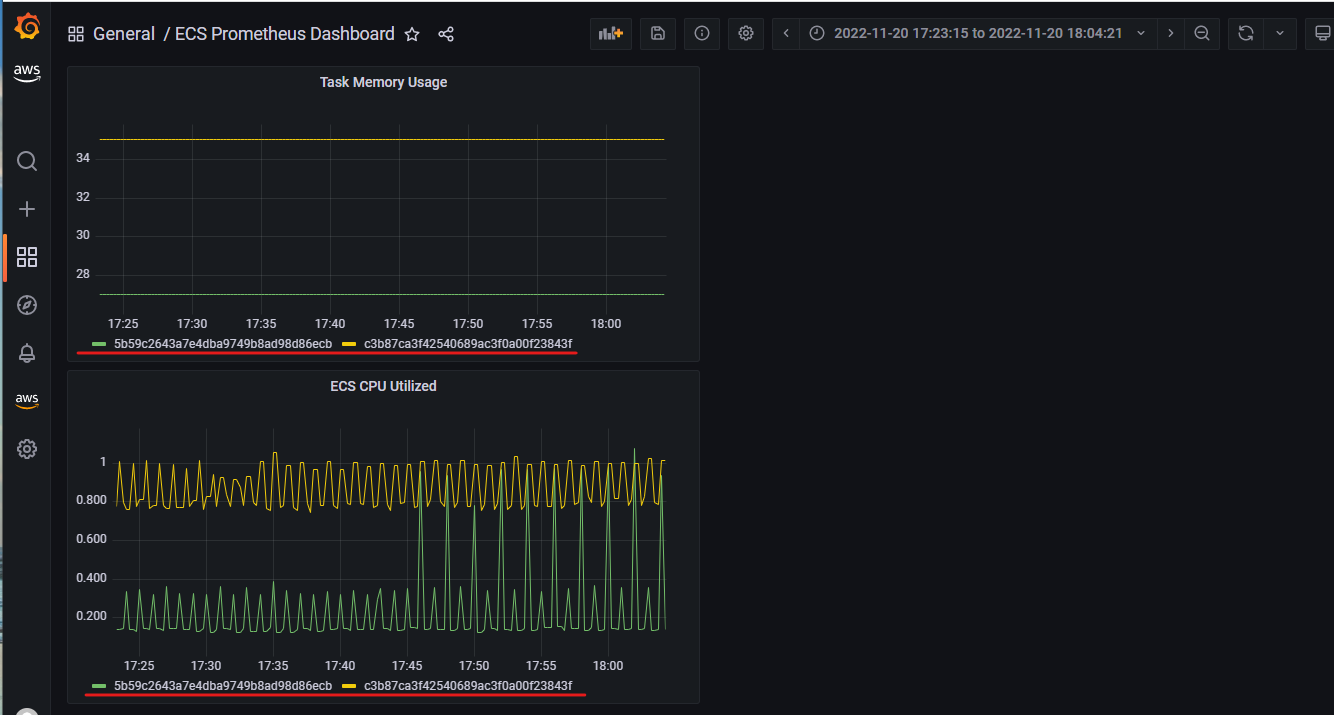Star the ECS Prometheus Dashboard

pyautogui.click(x=412, y=34)
